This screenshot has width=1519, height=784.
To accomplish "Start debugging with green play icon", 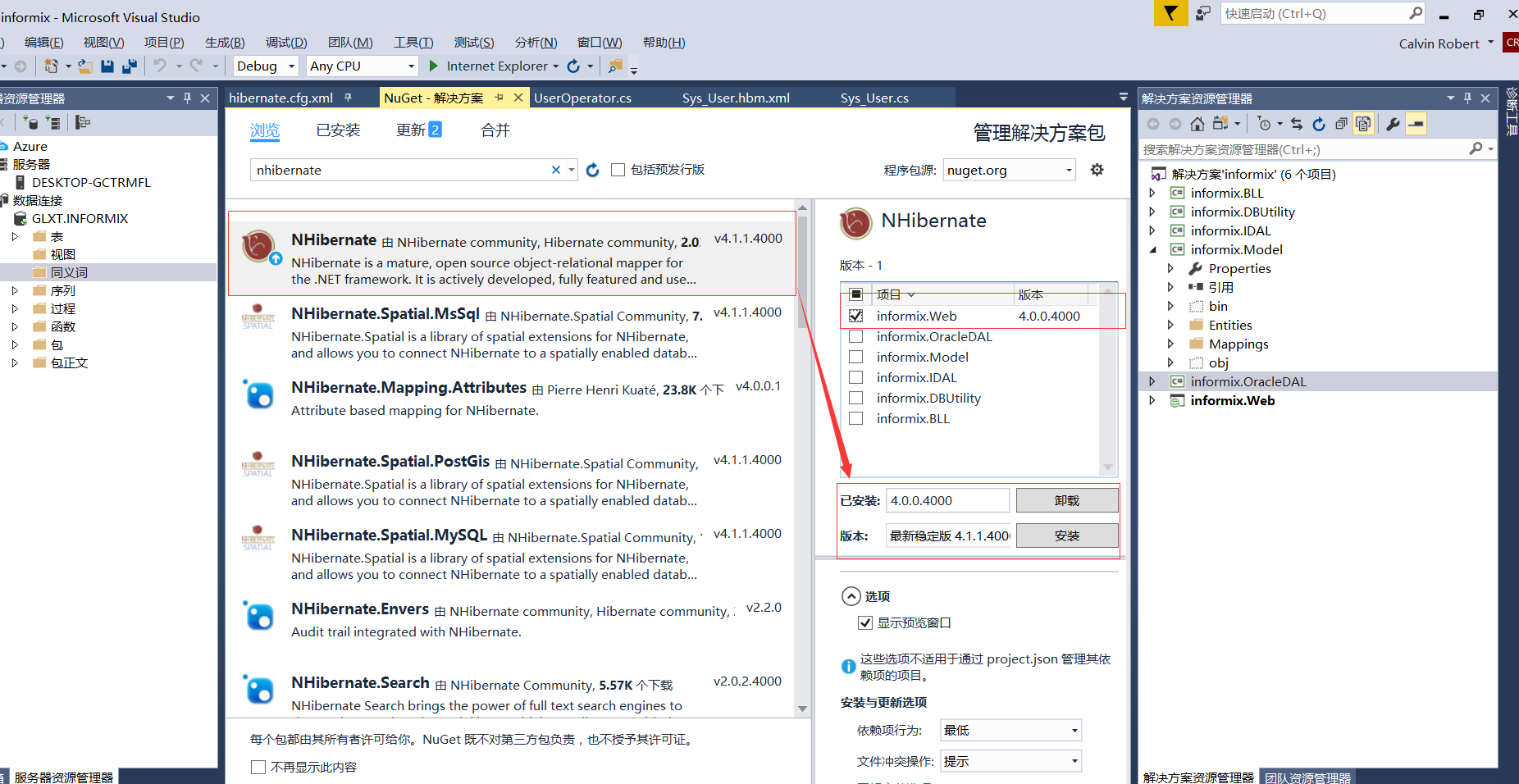I will 434,66.
